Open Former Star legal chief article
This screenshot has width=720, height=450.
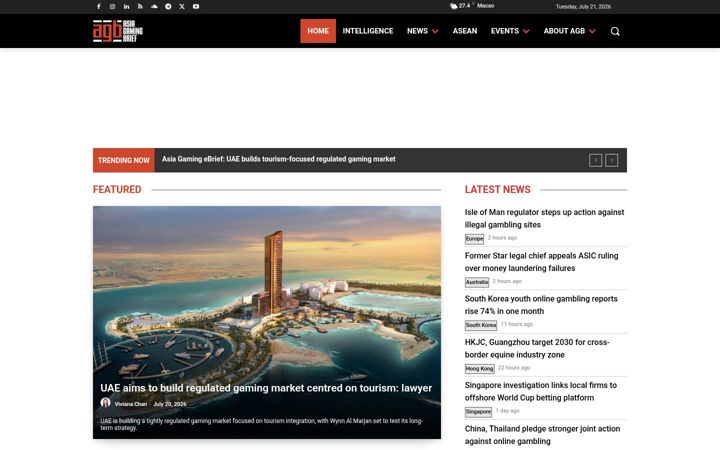tap(541, 262)
